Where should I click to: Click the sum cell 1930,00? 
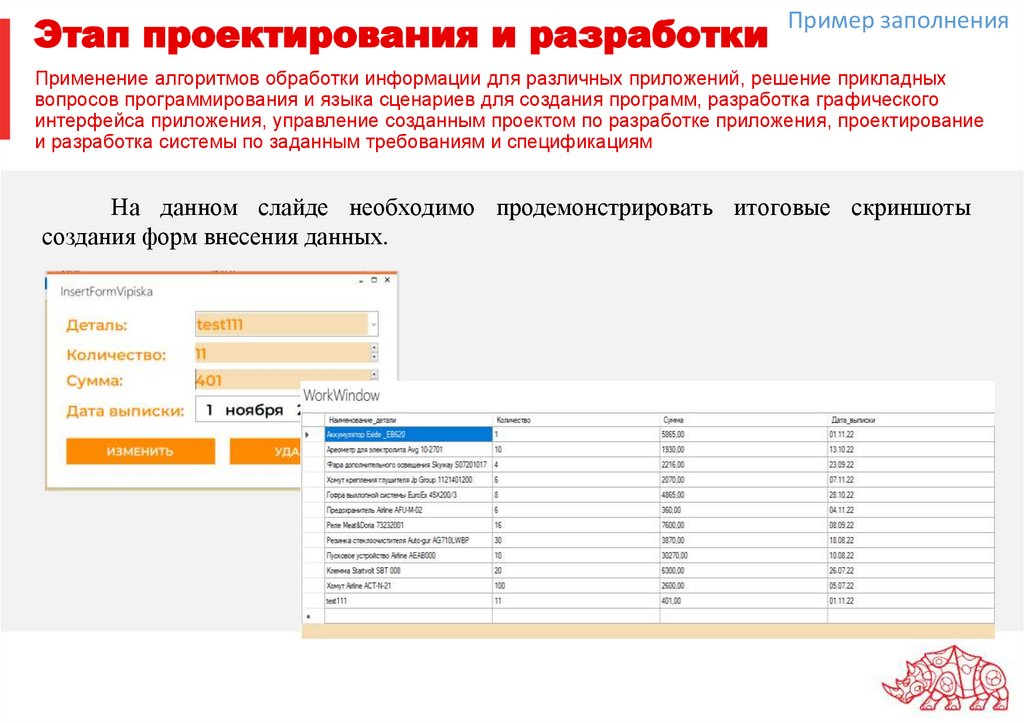(x=744, y=449)
